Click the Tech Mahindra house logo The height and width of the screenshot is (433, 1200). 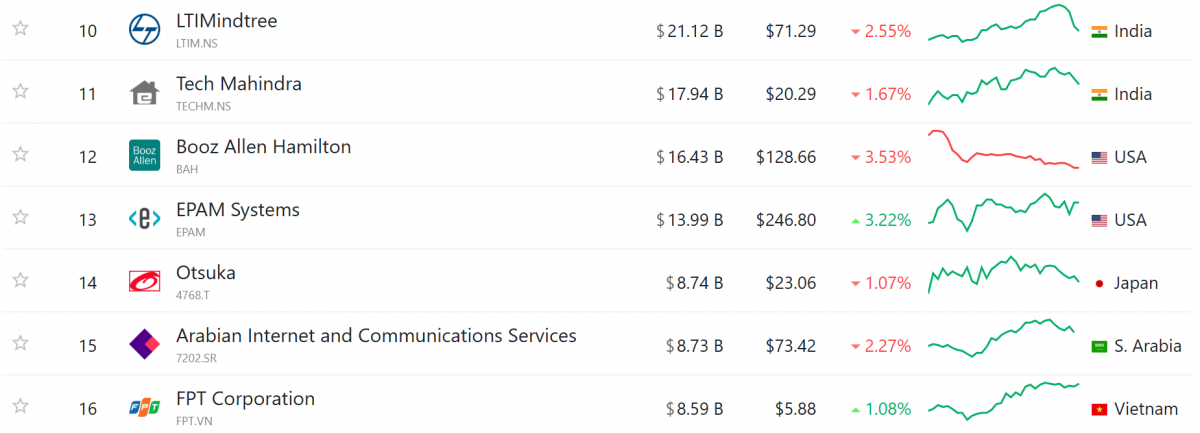point(145,93)
